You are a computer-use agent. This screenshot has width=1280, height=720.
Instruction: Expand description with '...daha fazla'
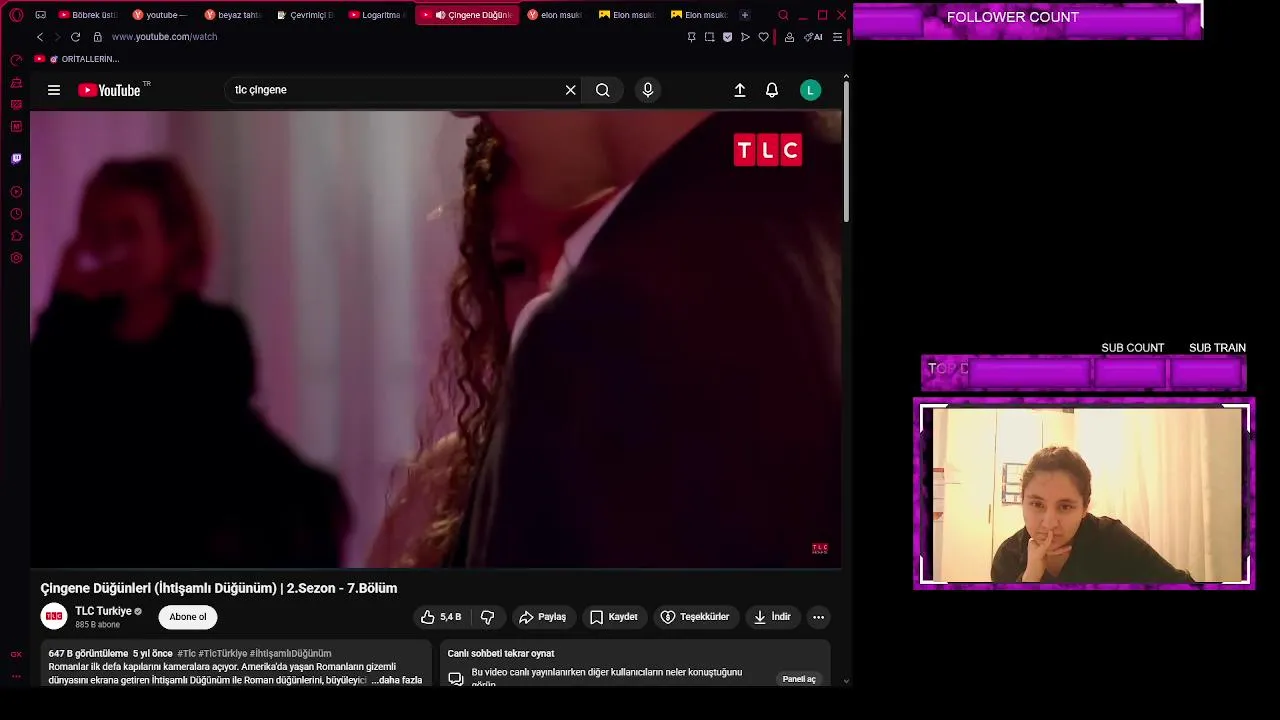(397, 680)
